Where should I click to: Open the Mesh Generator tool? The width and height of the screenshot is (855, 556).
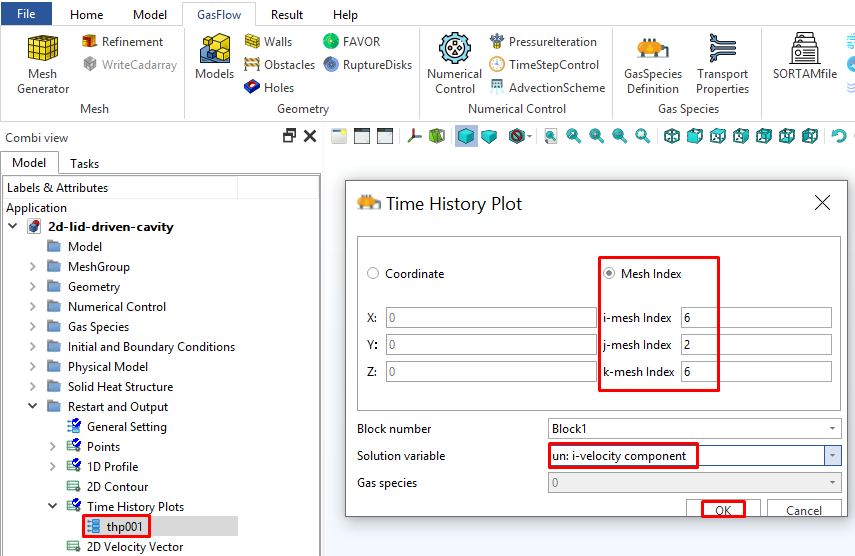[42, 64]
